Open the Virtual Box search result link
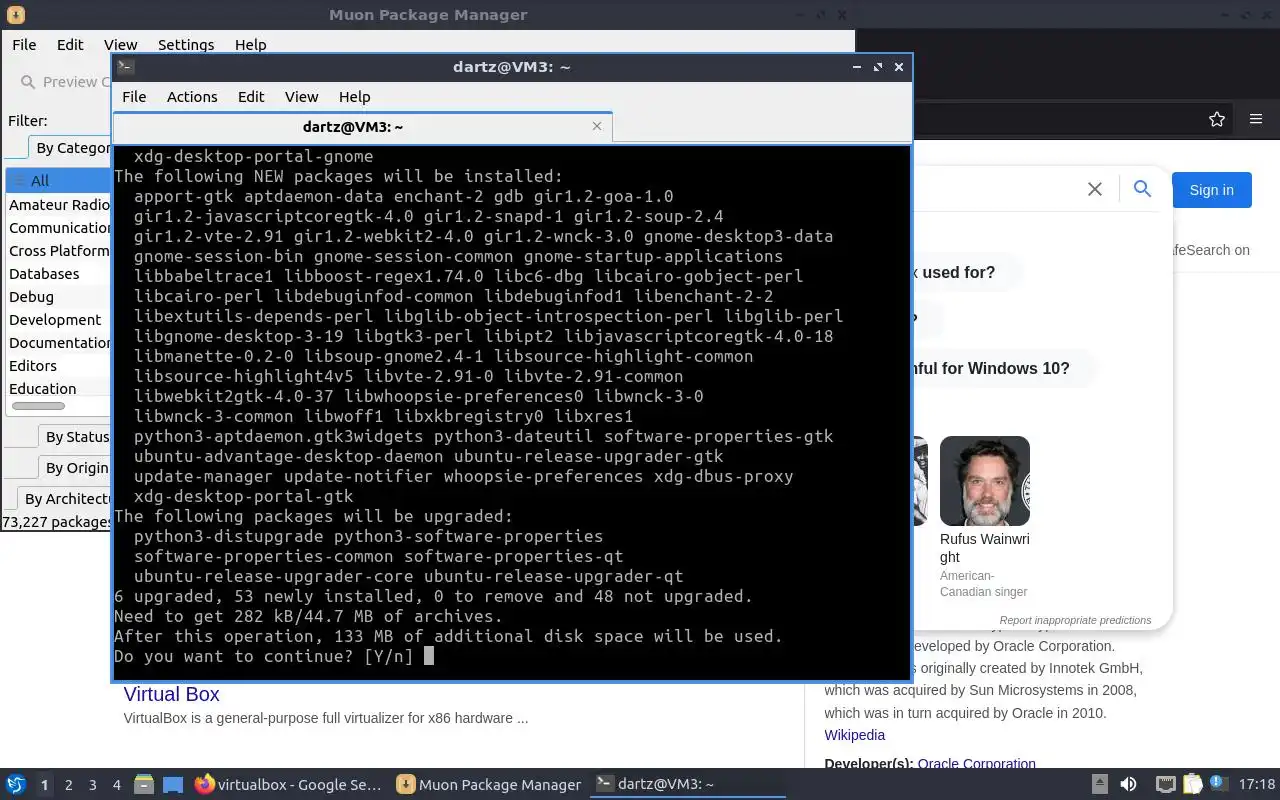The width and height of the screenshot is (1280, 800). pos(171,694)
